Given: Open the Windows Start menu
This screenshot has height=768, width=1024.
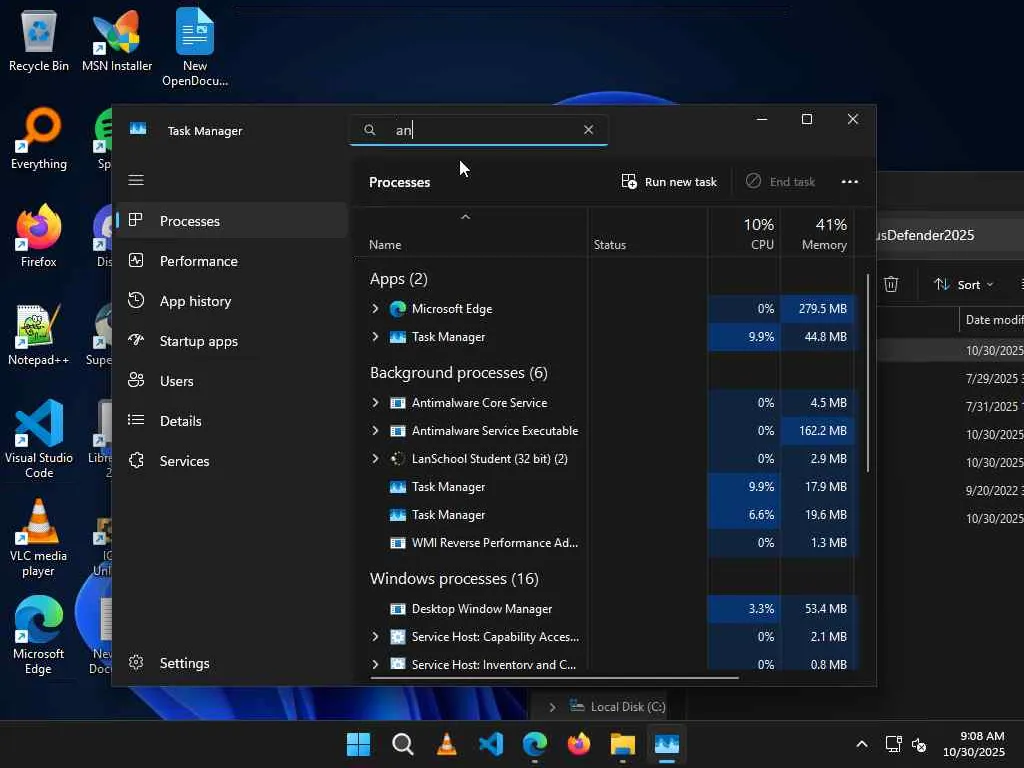Looking at the screenshot, I should [x=358, y=744].
